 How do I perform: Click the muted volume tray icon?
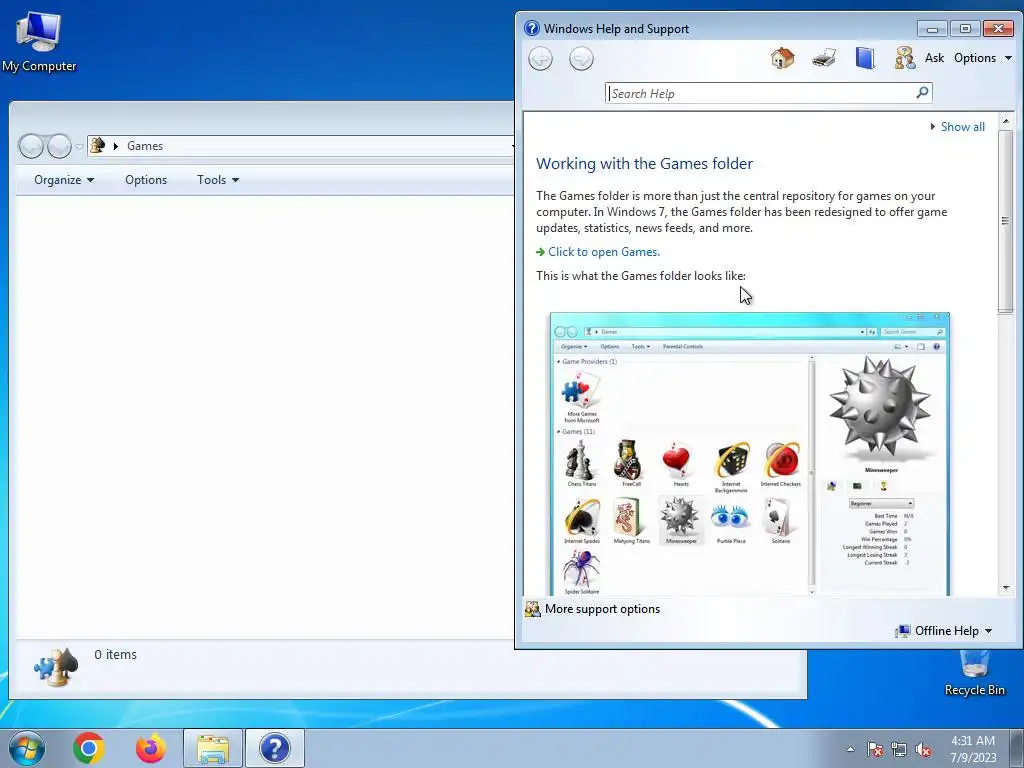(x=923, y=750)
